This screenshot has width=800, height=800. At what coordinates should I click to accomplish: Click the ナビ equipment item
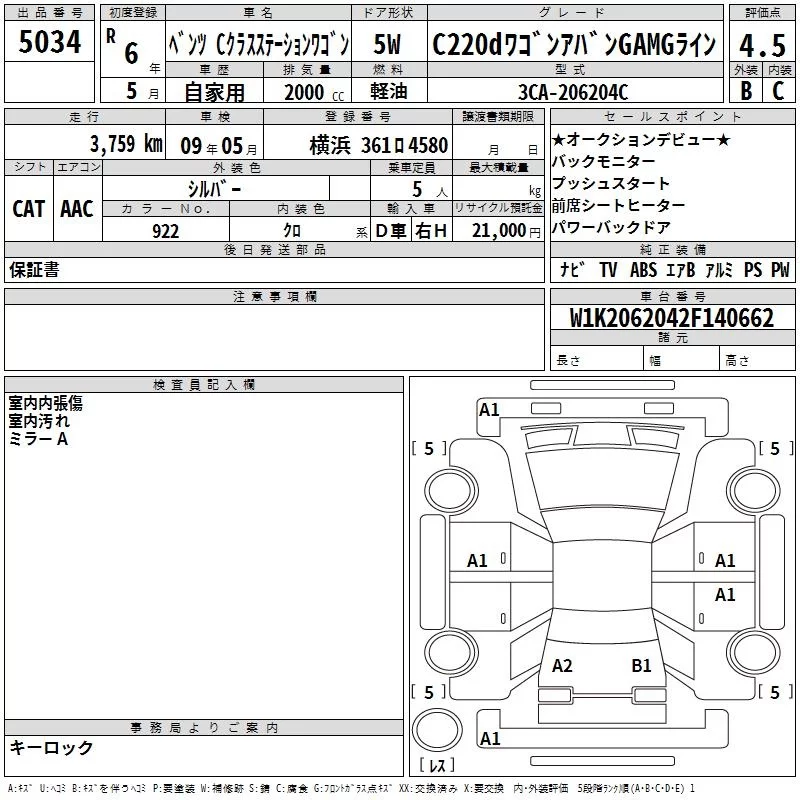tap(572, 269)
